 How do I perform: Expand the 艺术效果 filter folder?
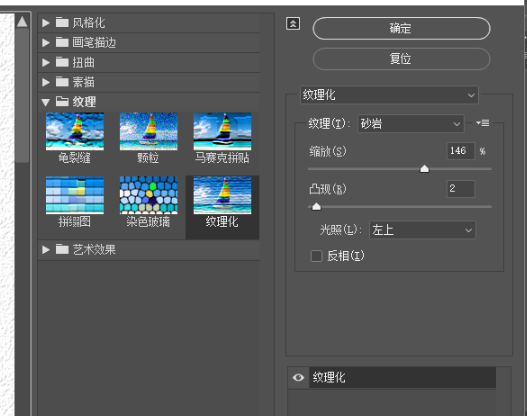click(149, 250)
